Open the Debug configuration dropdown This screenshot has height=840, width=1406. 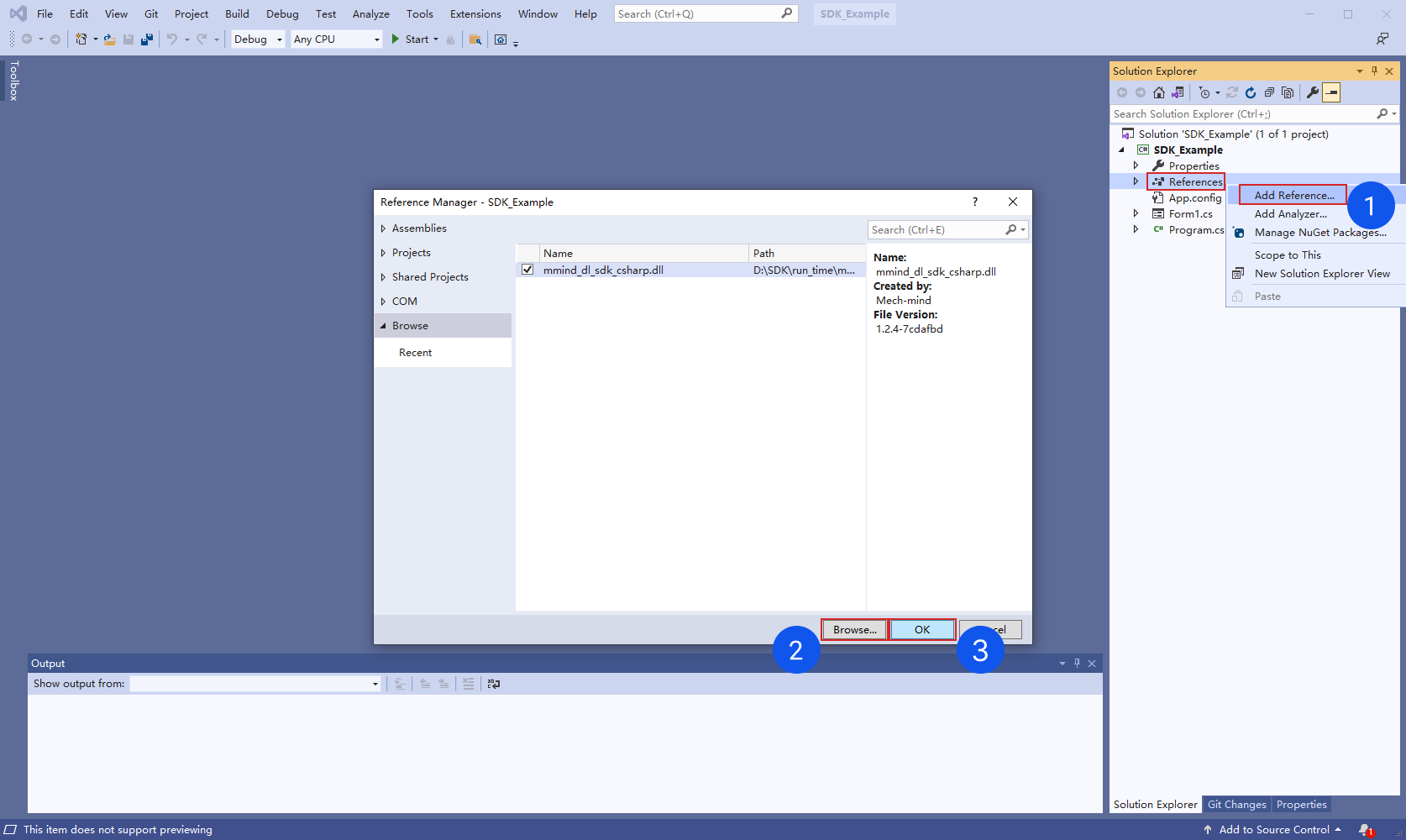(258, 39)
